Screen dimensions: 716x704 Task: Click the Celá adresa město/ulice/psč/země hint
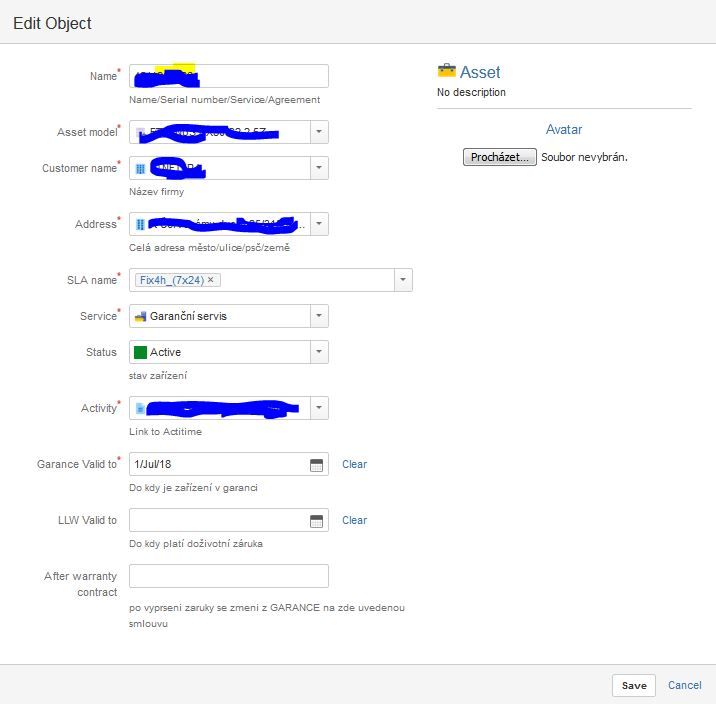pyautogui.click(x=209, y=248)
